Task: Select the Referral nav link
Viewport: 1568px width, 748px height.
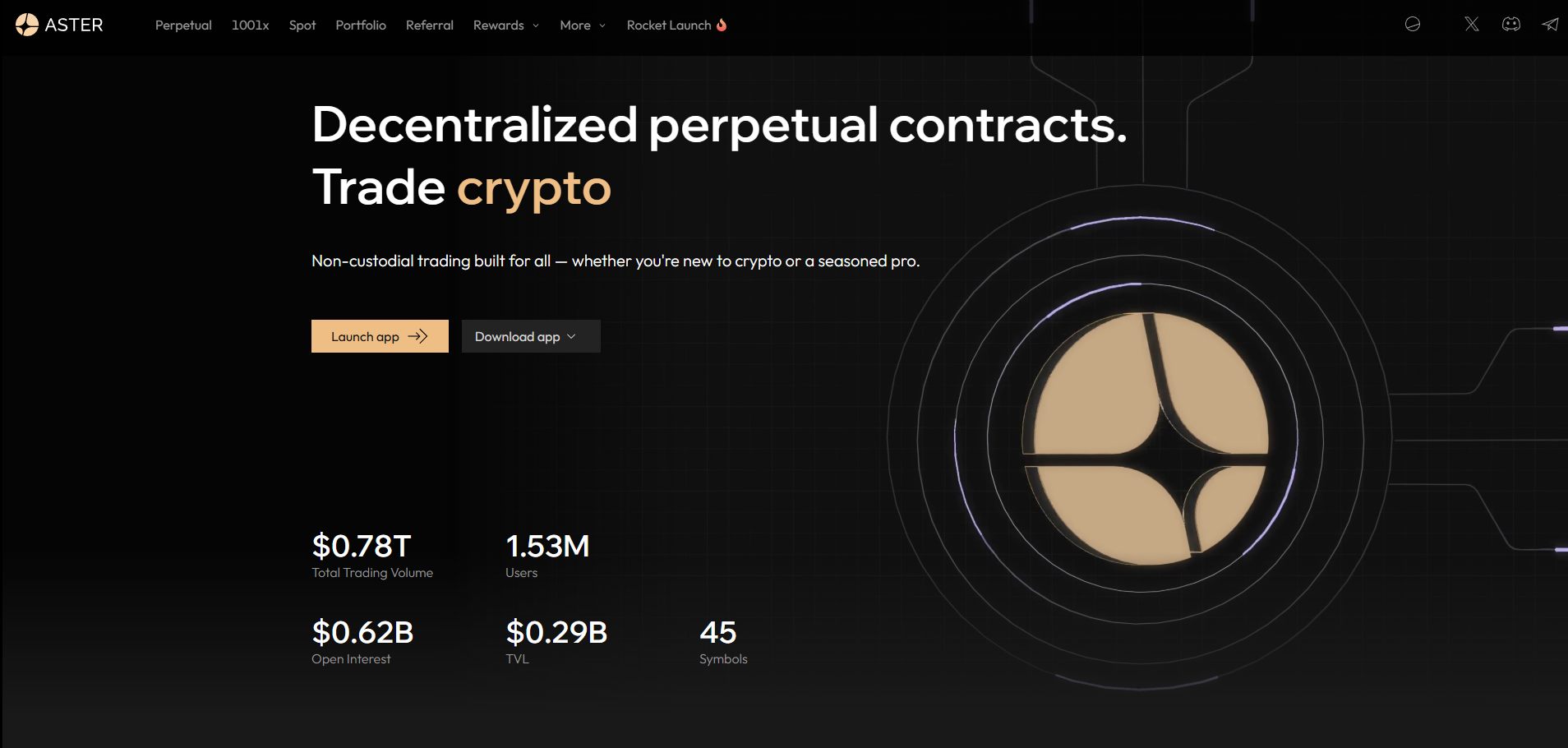Action: [430, 25]
